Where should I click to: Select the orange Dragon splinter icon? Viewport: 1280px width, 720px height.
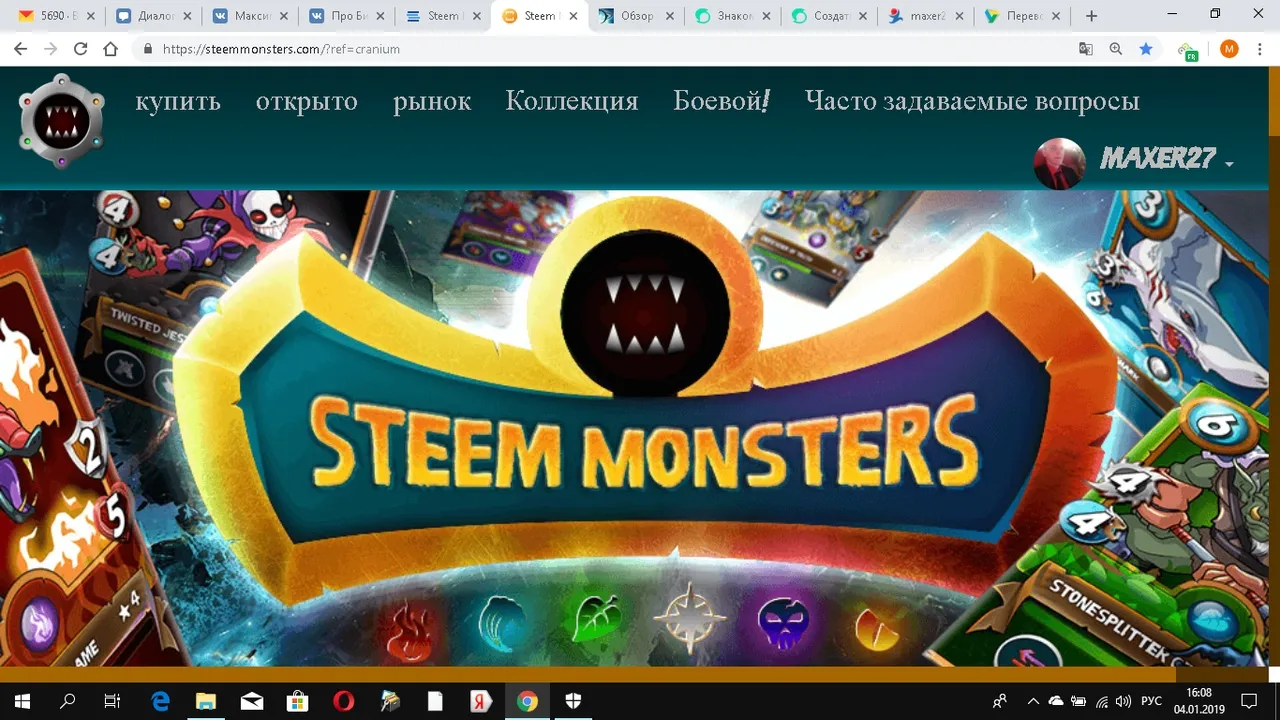[x=876, y=630]
